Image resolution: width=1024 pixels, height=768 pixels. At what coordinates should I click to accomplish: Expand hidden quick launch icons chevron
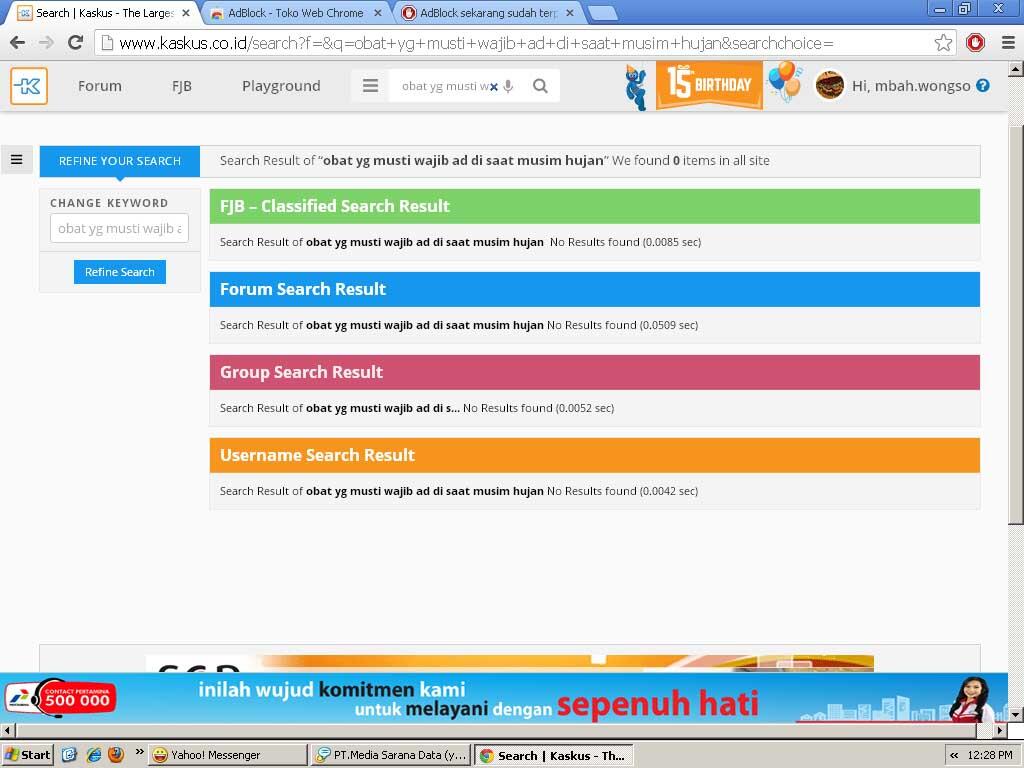coord(139,752)
